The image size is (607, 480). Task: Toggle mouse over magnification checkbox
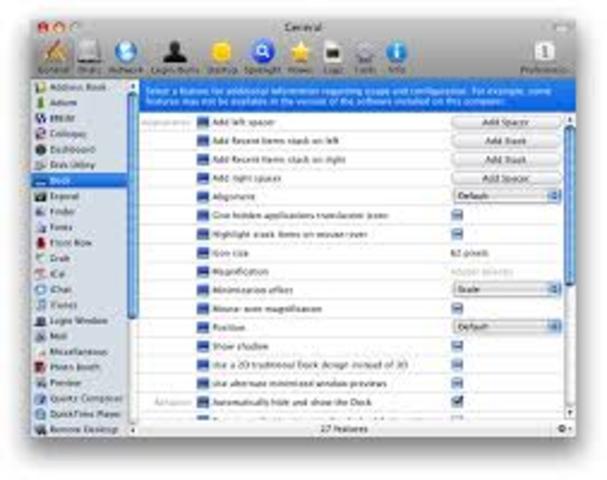(x=457, y=308)
